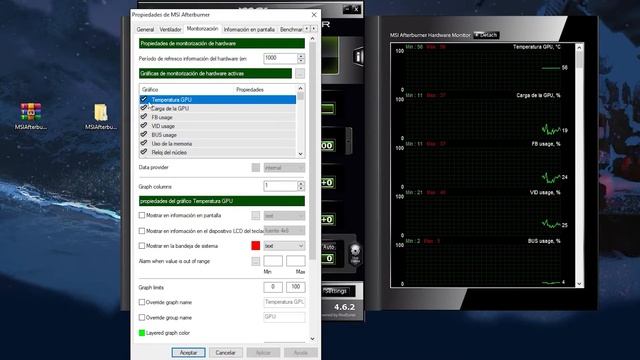Open the LCD font 'fuente 4x6' dropdown
Image resolution: width=640 pixels, height=360 pixels.
pos(284,231)
